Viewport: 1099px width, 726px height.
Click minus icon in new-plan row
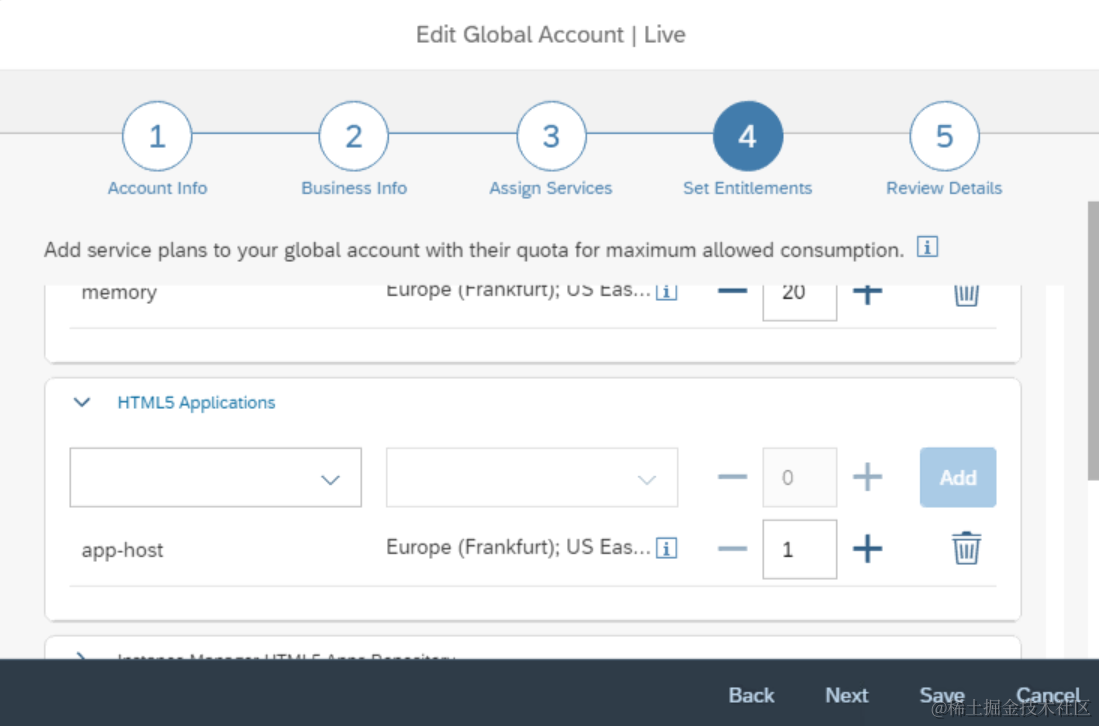click(732, 477)
